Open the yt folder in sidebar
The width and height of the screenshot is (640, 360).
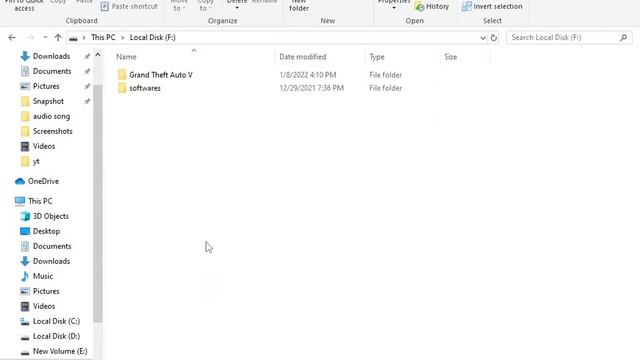pos(36,161)
